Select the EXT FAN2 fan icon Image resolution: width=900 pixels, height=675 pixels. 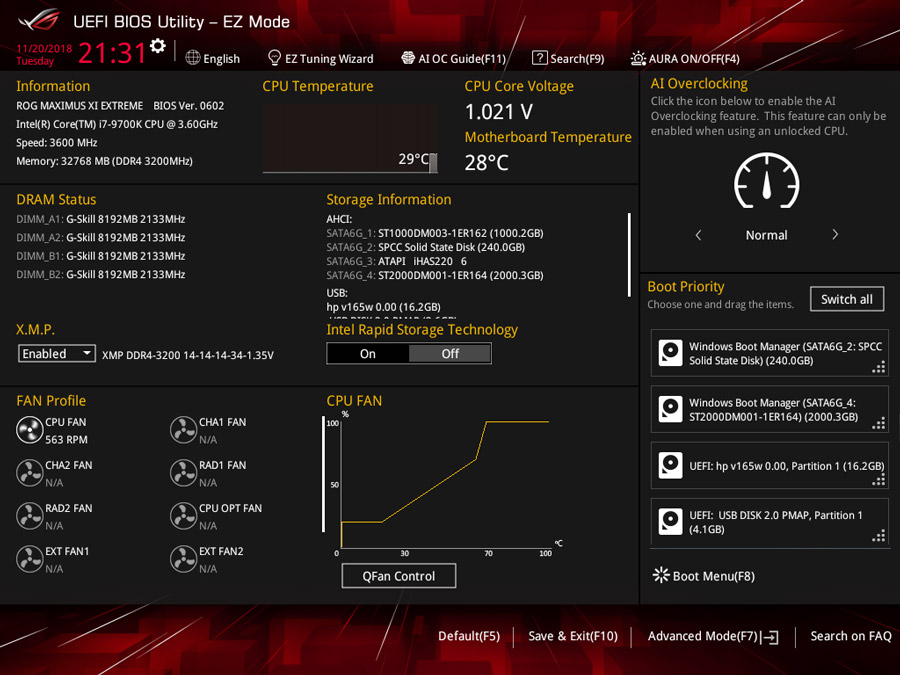(x=184, y=559)
